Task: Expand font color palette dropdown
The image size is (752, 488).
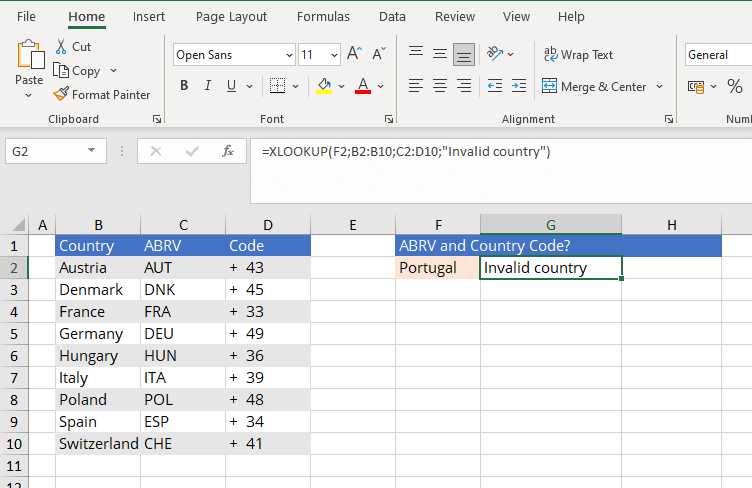Action: click(x=381, y=86)
